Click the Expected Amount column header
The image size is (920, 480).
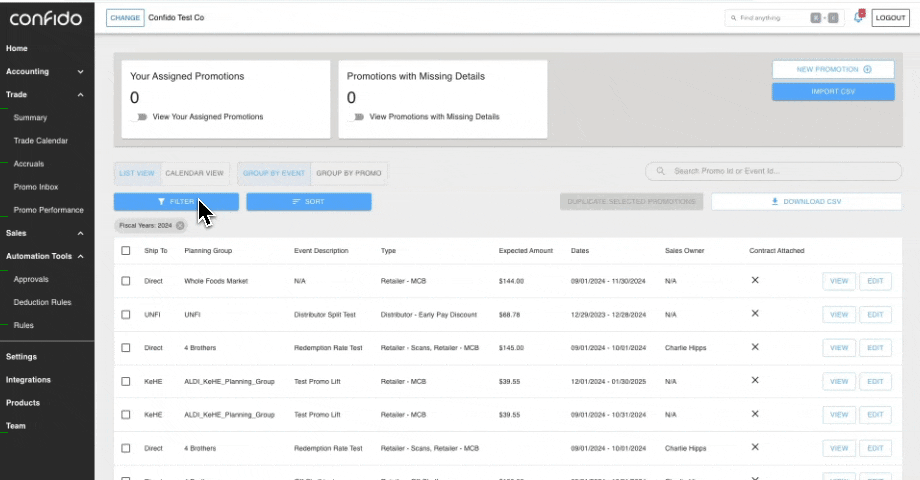tap(526, 251)
